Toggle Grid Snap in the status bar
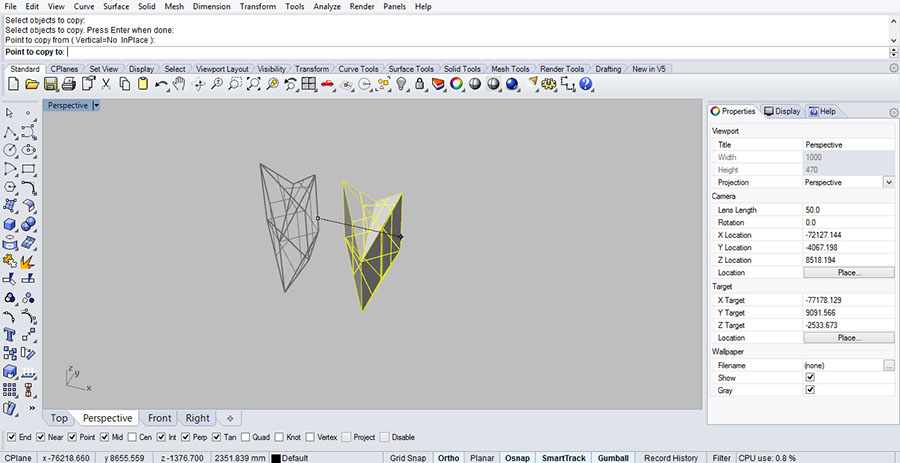Viewport: 900px width, 463px height. [408, 458]
